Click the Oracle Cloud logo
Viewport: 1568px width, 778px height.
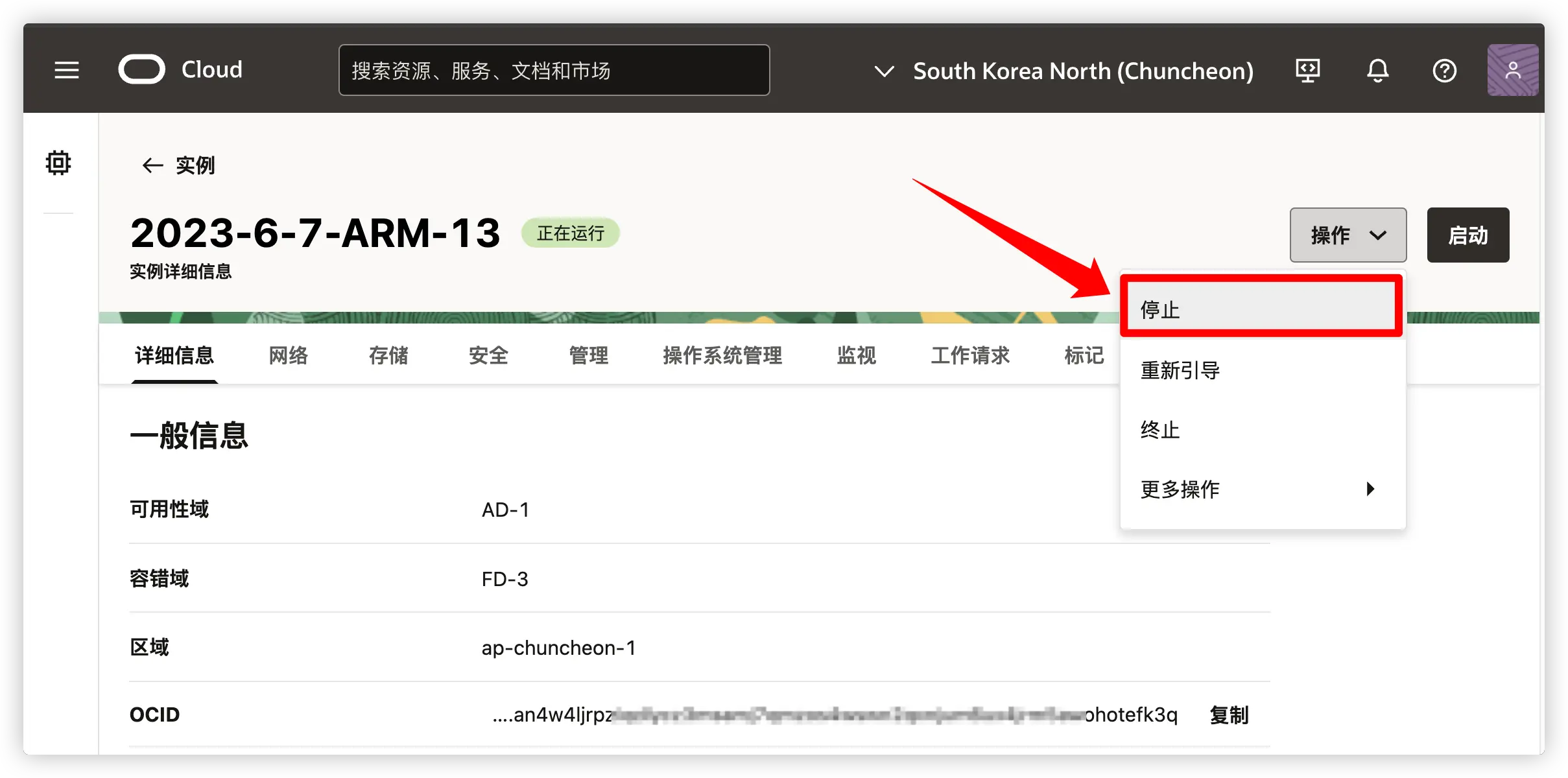[x=143, y=69]
